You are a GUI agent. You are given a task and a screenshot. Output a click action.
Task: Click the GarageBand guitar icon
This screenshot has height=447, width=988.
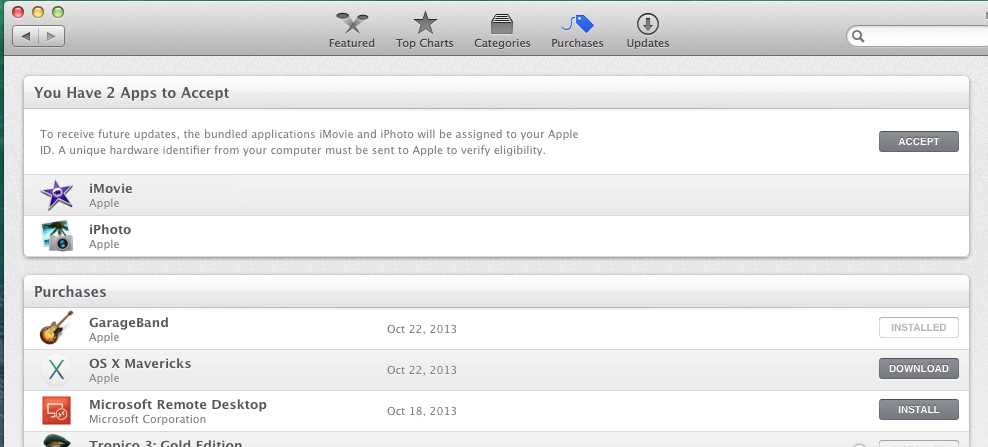(57, 328)
